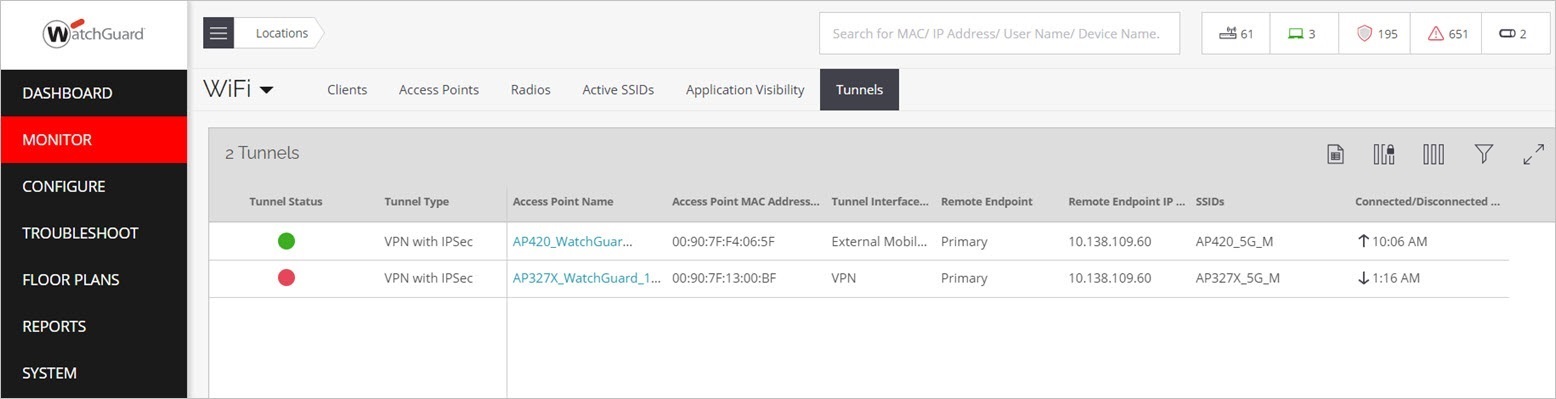Open DASHBOARD in the sidebar
The width and height of the screenshot is (1556, 399).
[94, 93]
